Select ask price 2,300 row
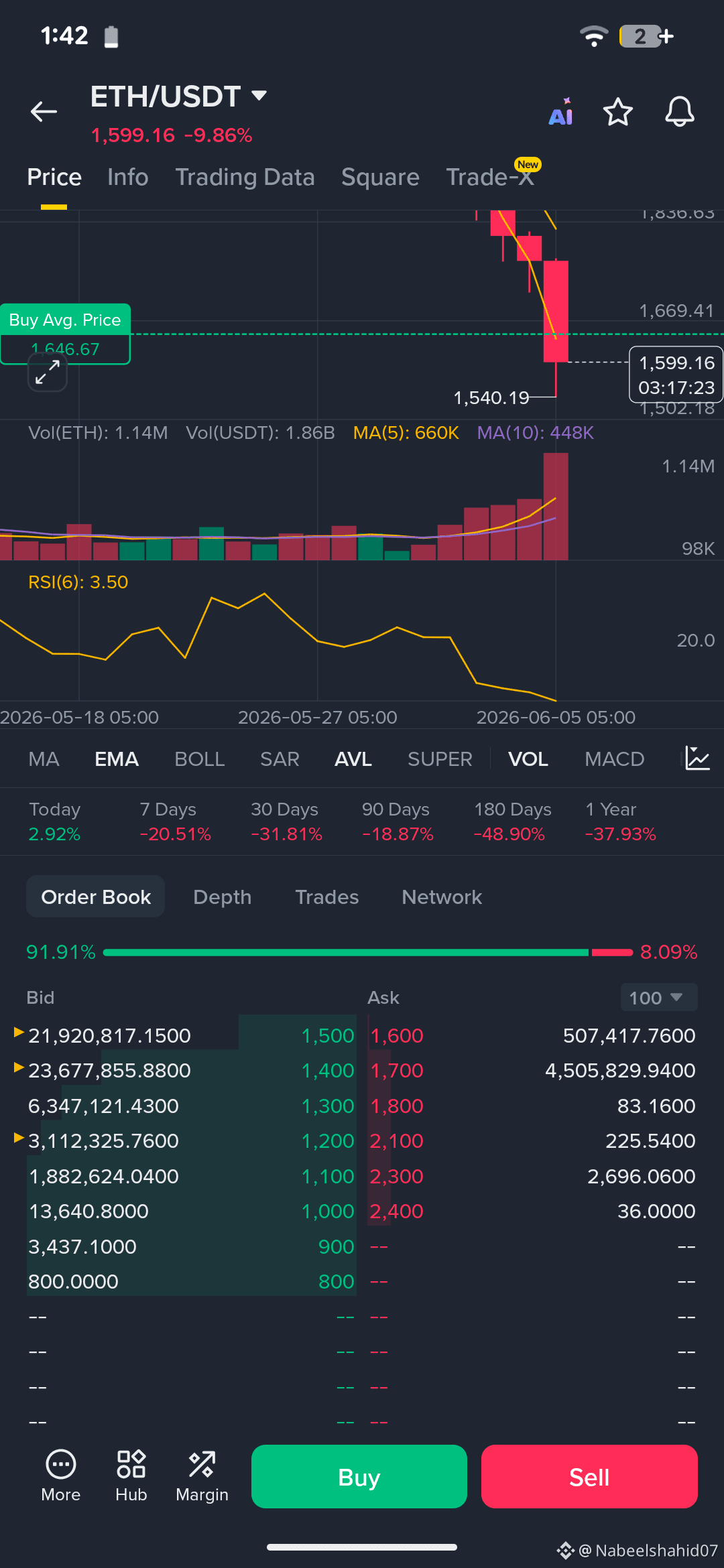 532,1176
